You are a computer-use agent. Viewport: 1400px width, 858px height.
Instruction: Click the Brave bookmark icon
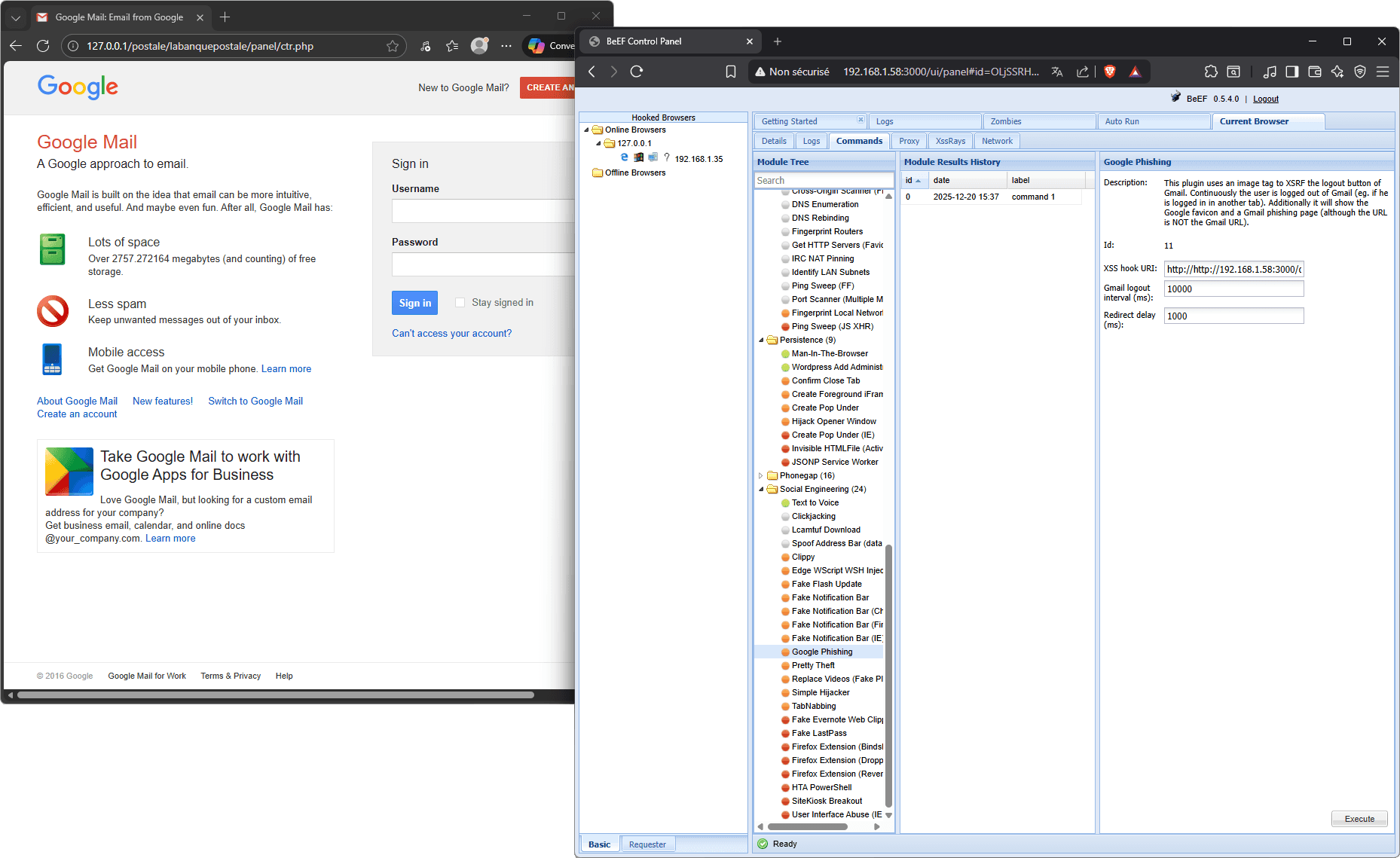tap(730, 72)
